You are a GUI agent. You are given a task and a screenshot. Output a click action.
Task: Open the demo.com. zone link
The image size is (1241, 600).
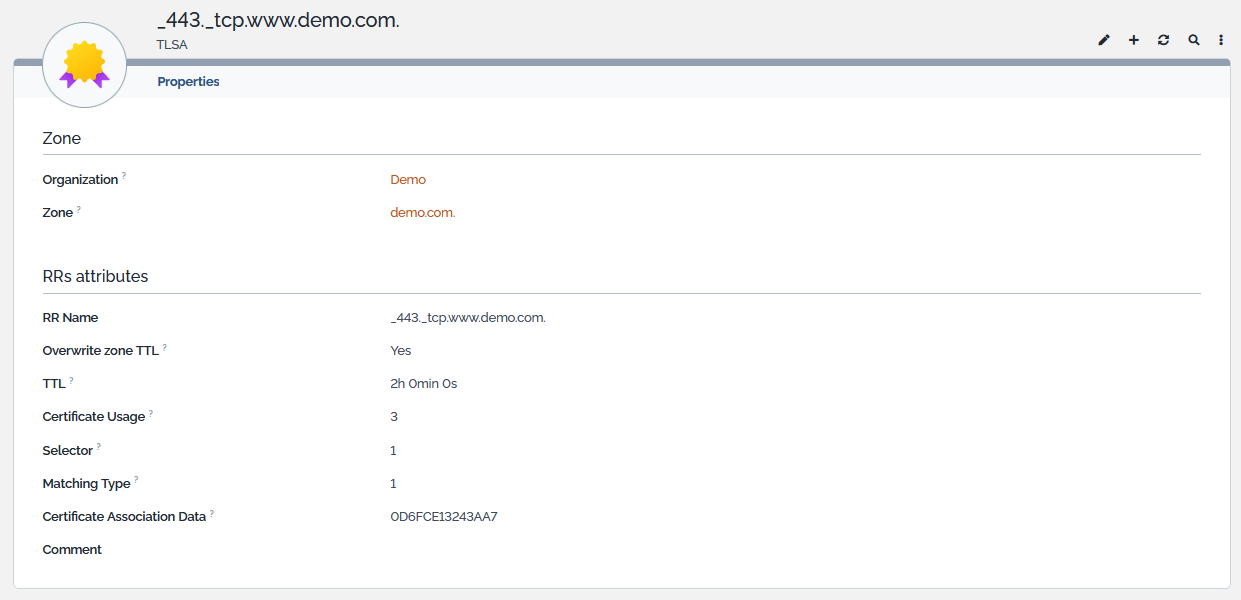coord(422,213)
